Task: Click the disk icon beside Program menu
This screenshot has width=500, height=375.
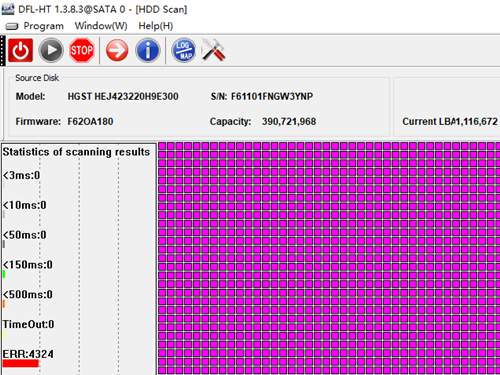Action: [x=12, y=26]
